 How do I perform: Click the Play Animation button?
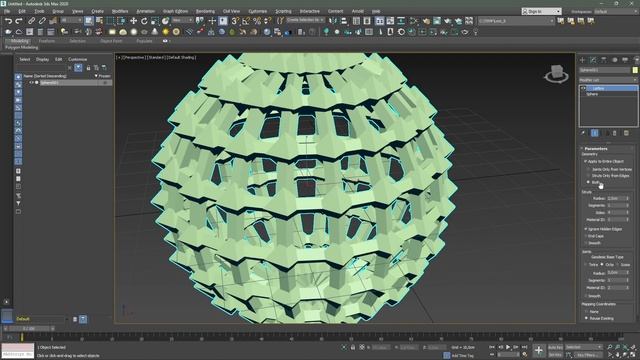(x=508, y=347)
